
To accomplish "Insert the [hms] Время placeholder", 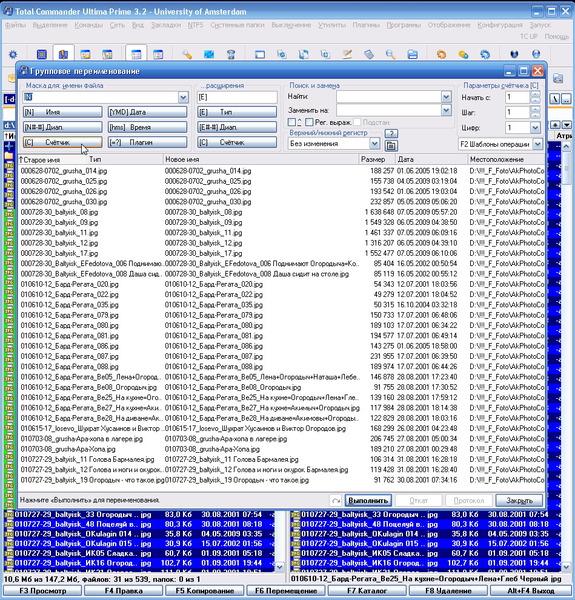I will click(147, 127).
